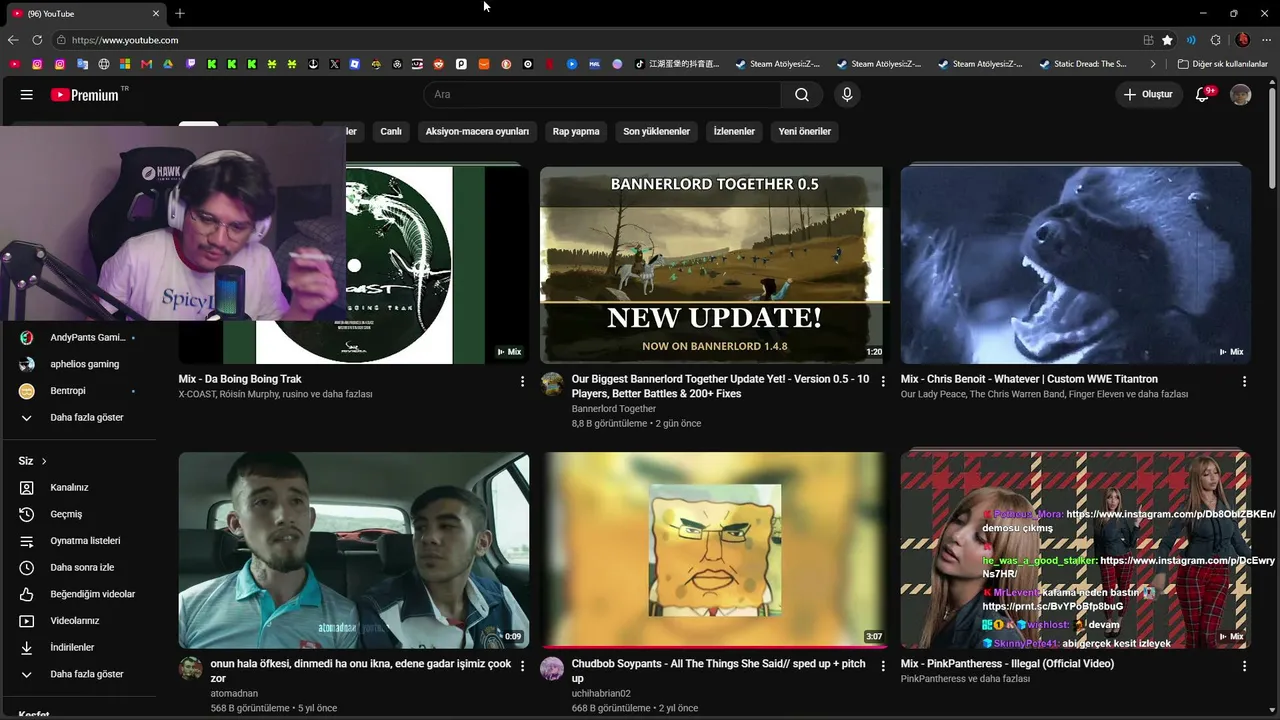This screenshot has width=1280, height=720.
Task: Open the browser settings three-dot menu
Action: pyautogui.click(x=1267, y=40)
